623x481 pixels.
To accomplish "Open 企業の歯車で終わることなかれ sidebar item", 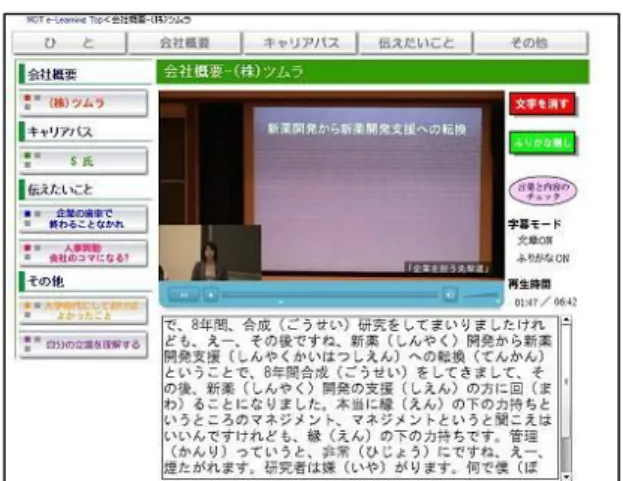I will [x=83, y=218].
